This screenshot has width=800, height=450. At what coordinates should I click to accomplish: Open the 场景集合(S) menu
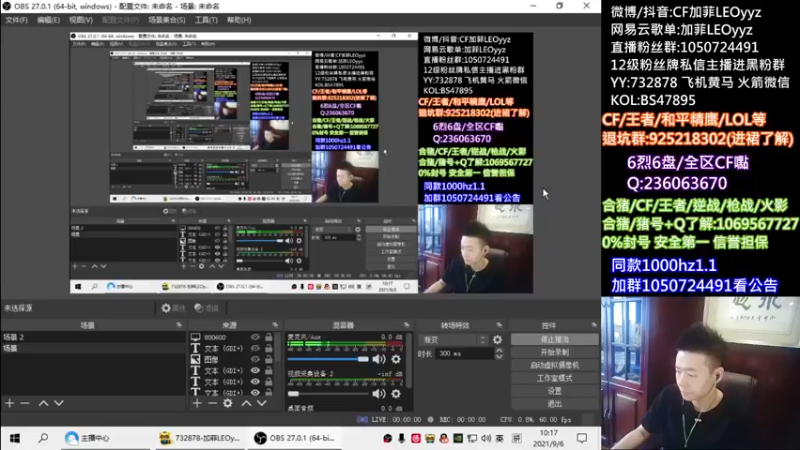coord(166,20)
